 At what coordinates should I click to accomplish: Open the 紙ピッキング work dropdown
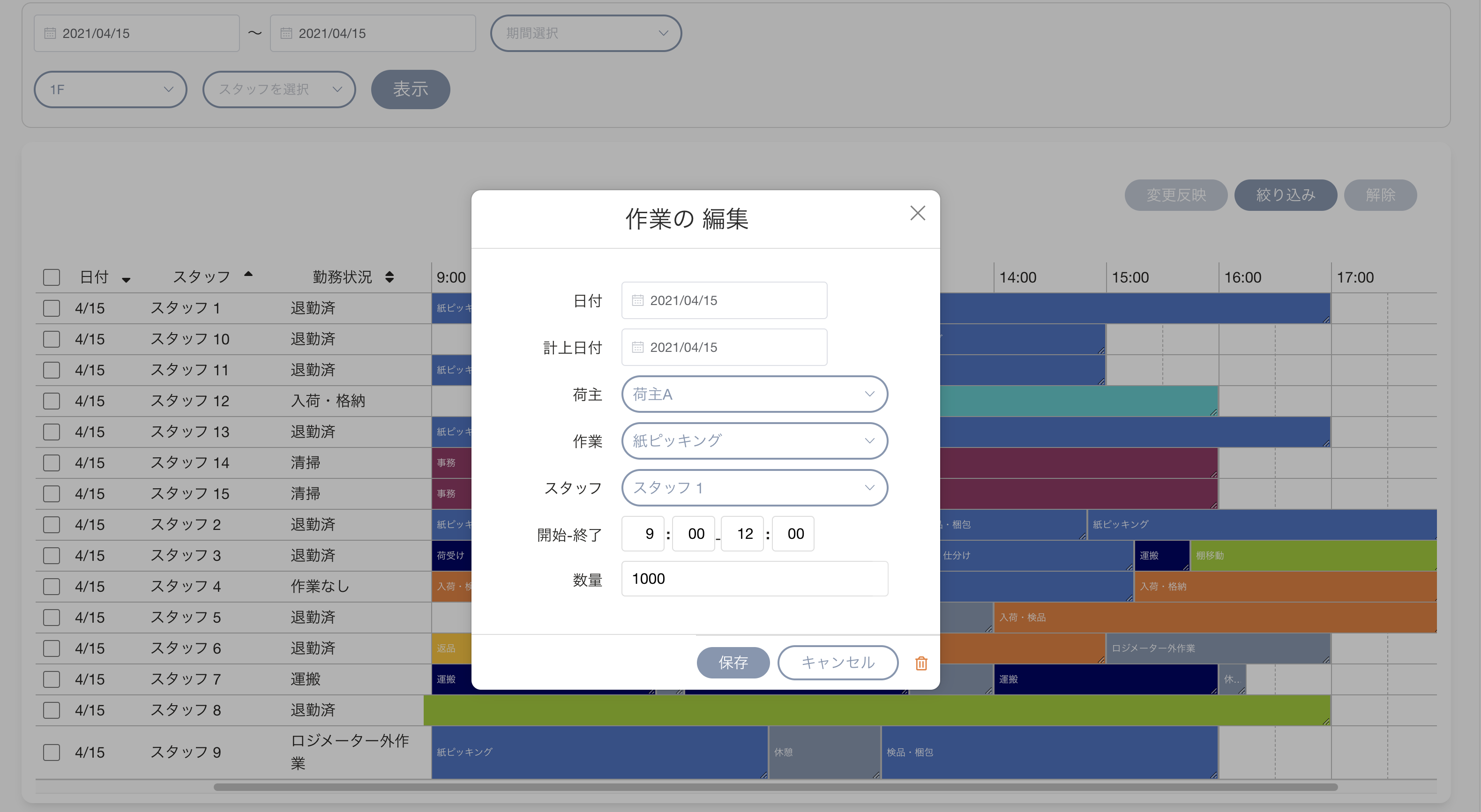(x=754, y=441)
